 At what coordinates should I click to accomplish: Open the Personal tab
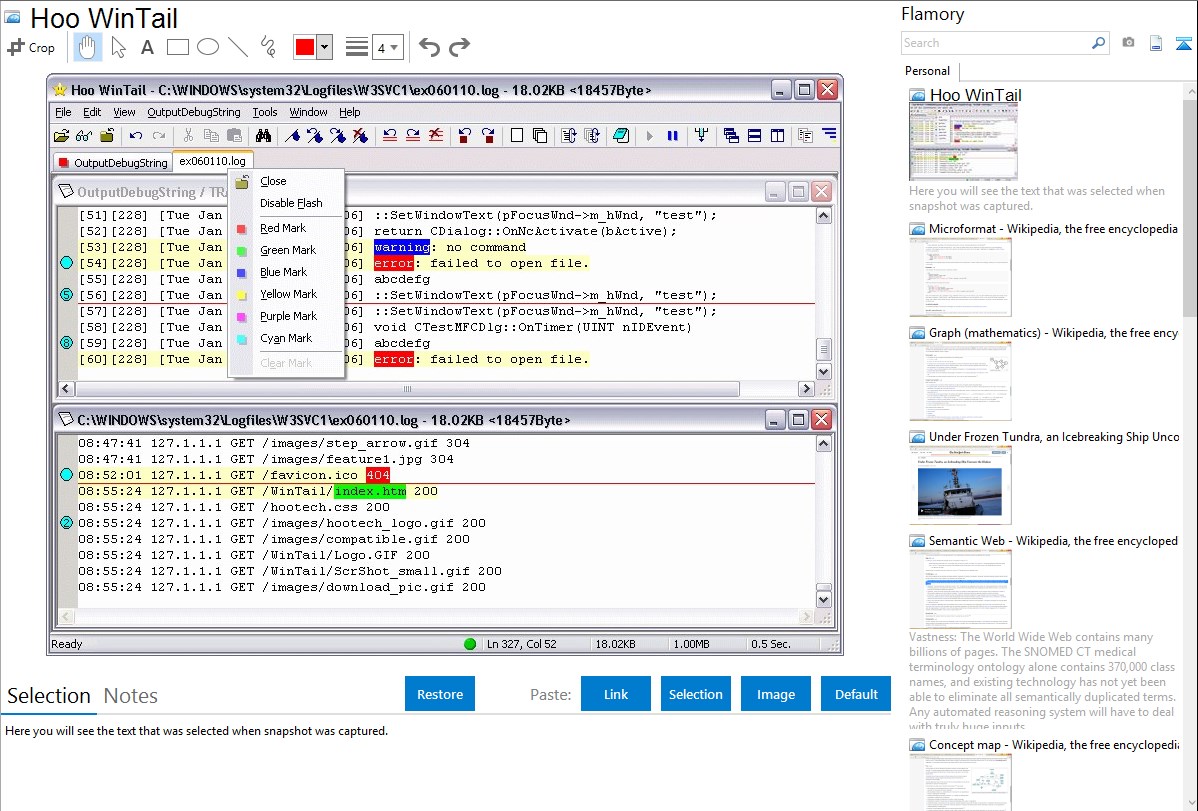[927, 71]
